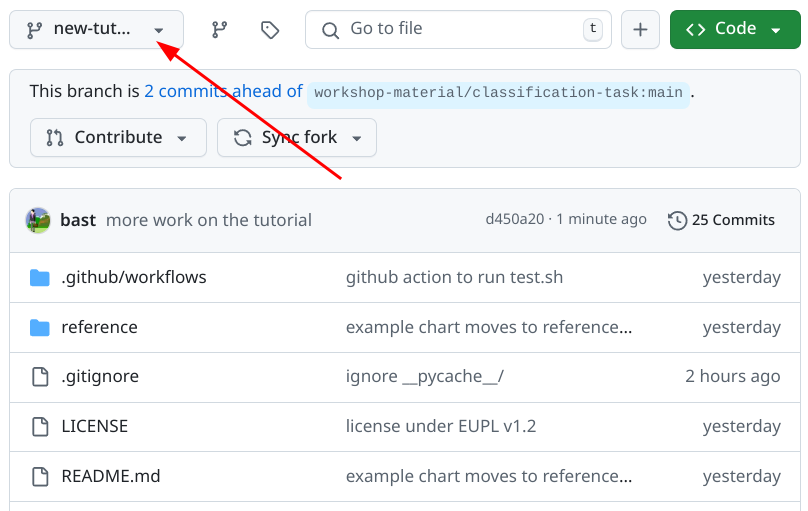Open the branches list icon
This screenshot has height=511, width=808.
click(x=219, y=30)
